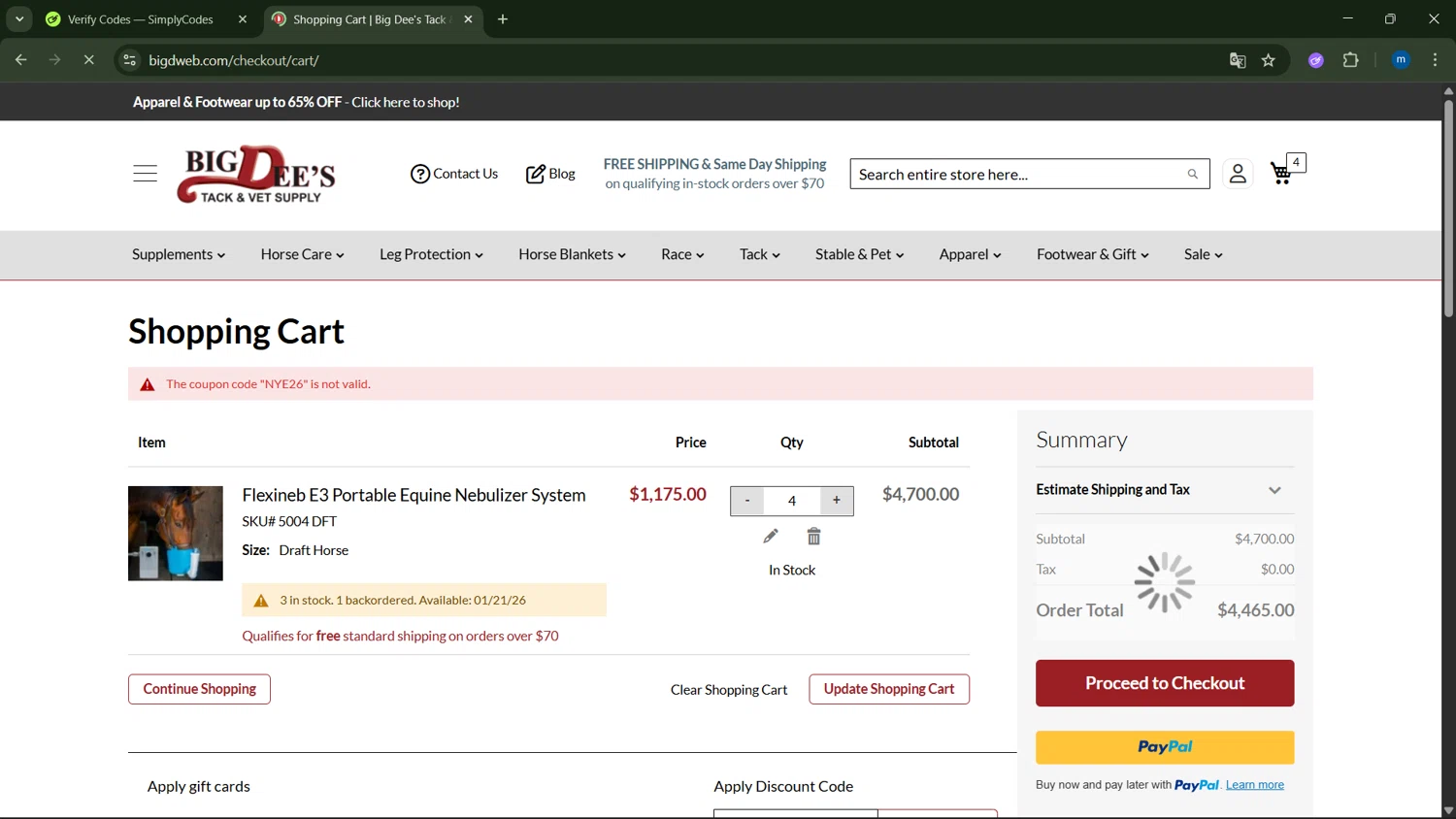Screen dimensions: 1456x819
Task: Open the purple extension icon
Action: pos(1316,60)
